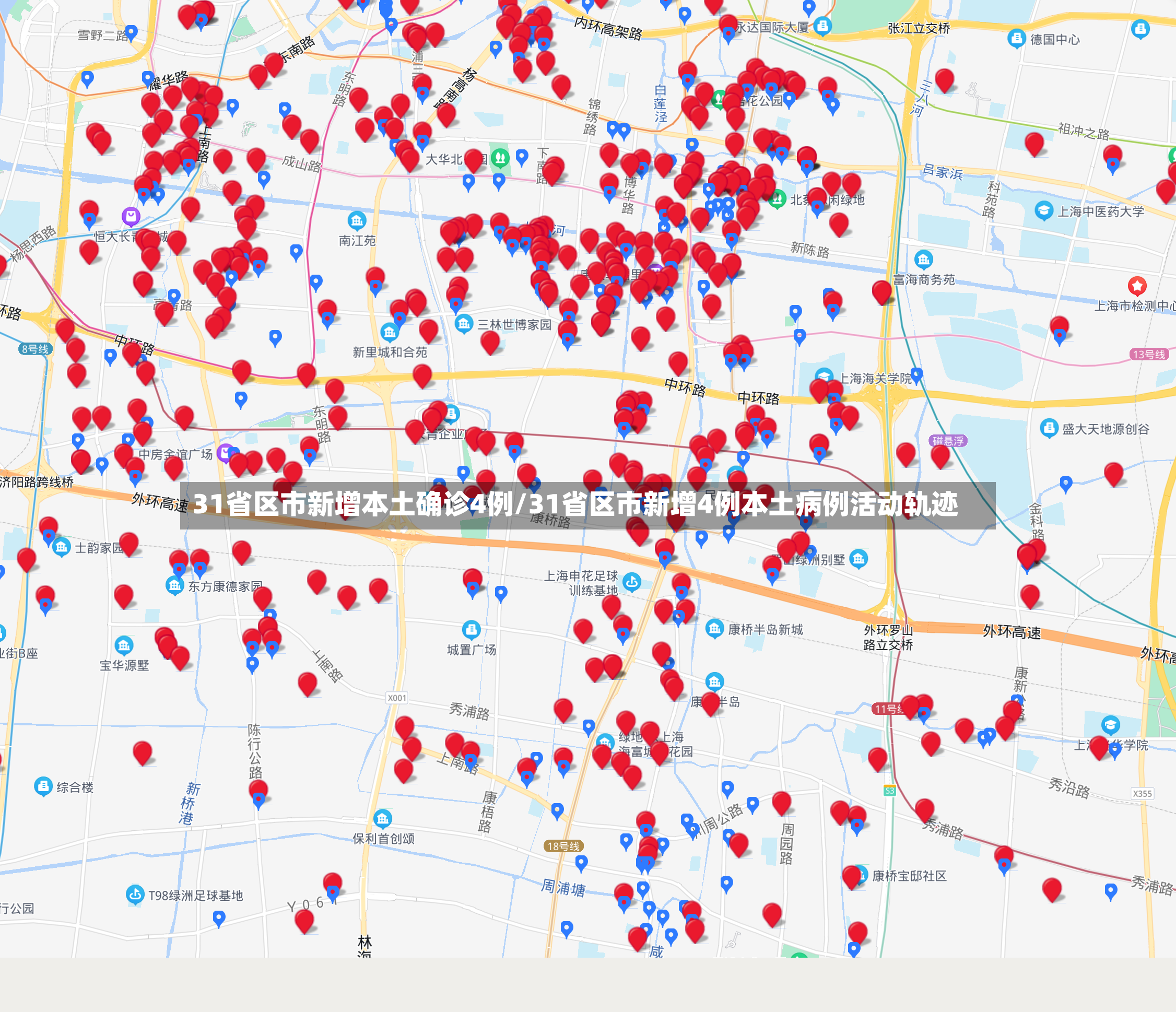Select the 雪野二路 road label
Image resolution: width=1176 pixels, height=1012 pixels.
tap(103, 35)
